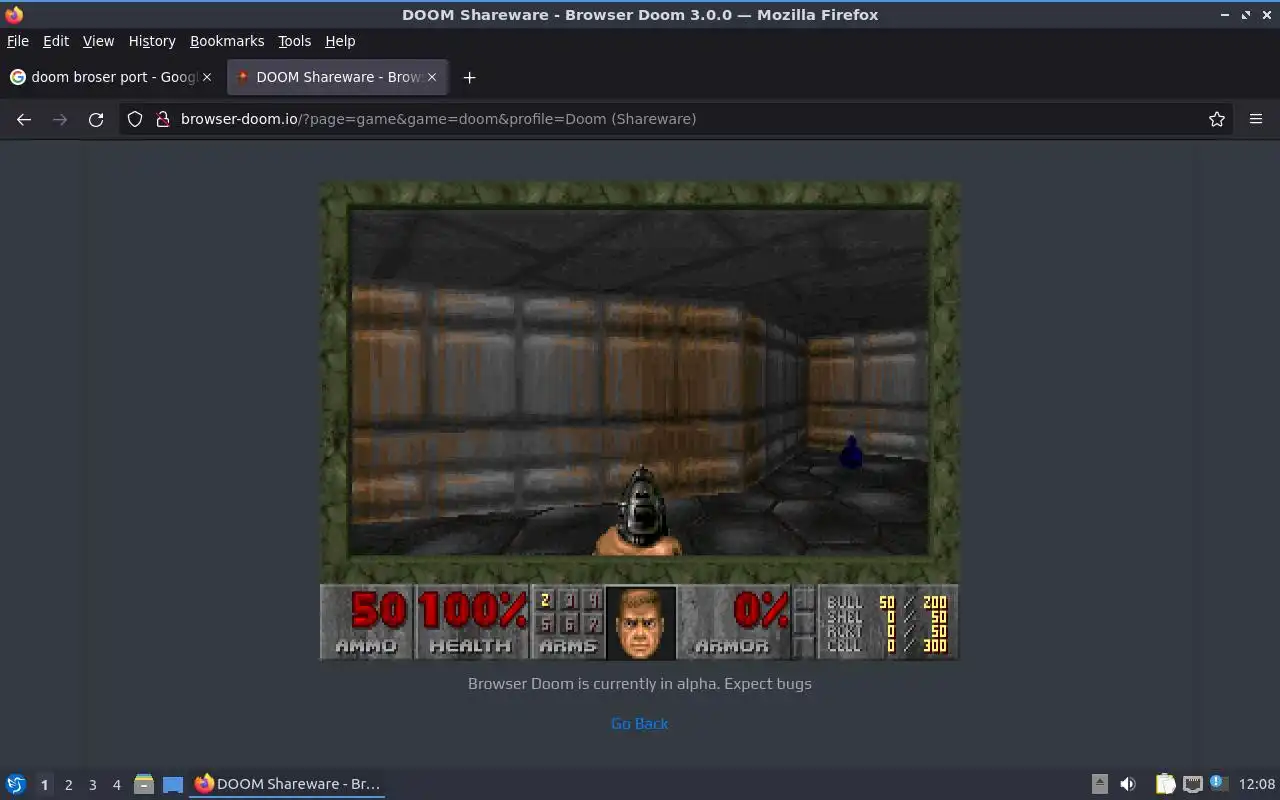Open the Tools menu
The image size is (1280, 800).
click(294, 41)
